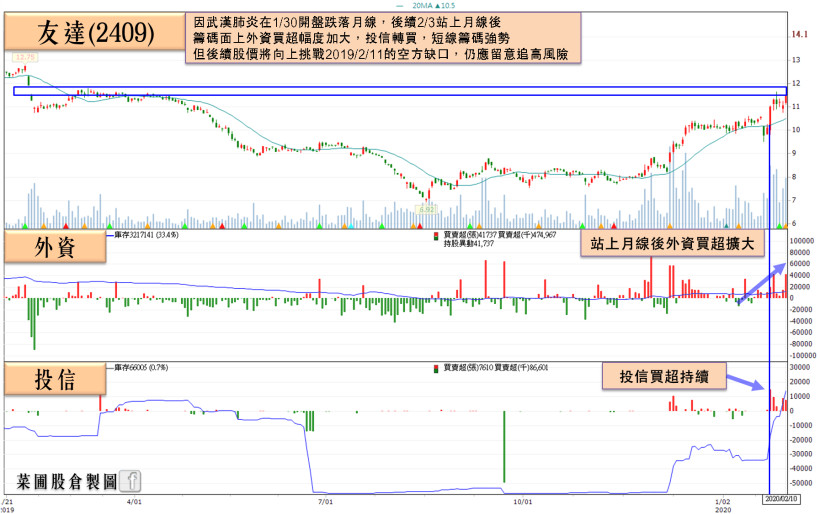Click the 20MA ▲10.5 legend label

click(433, 6)
